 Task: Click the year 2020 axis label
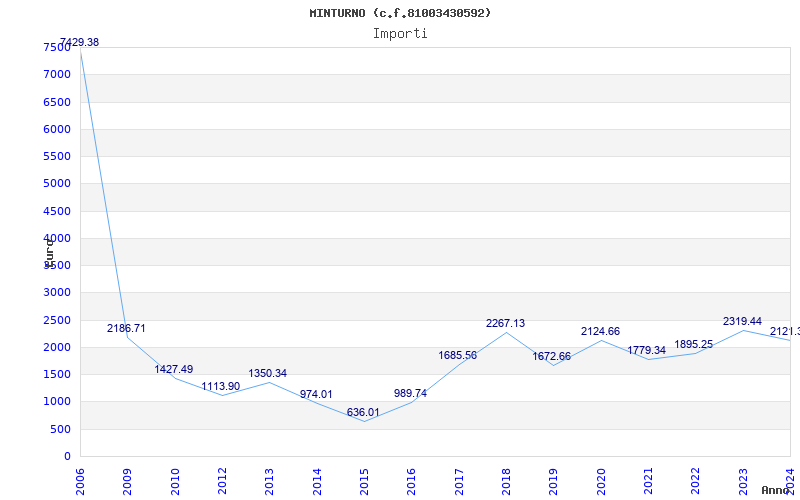[x=601, y=482]
